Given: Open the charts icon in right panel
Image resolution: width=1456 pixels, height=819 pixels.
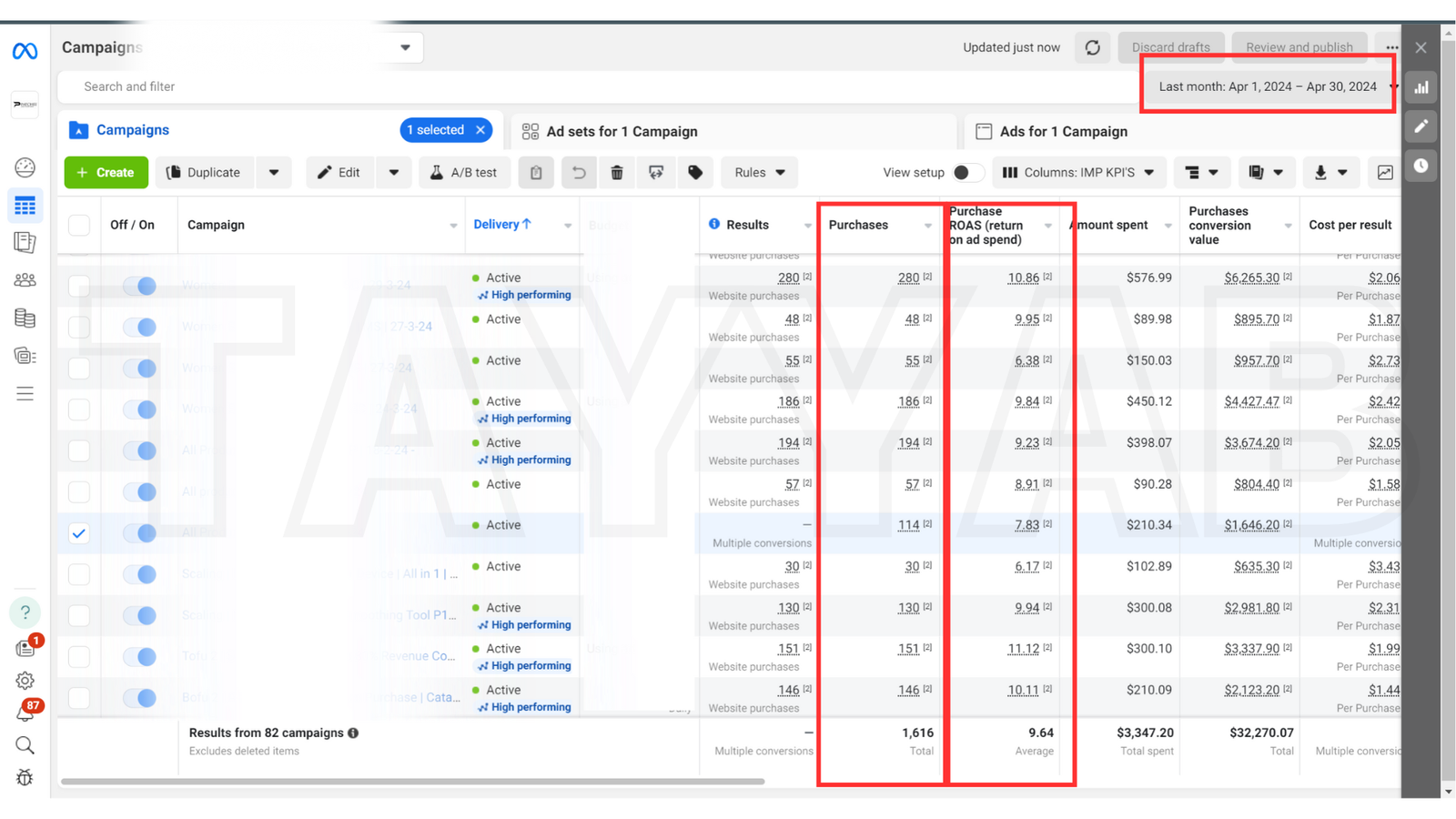Looking at the screenshot, I should click(1421, 87).
